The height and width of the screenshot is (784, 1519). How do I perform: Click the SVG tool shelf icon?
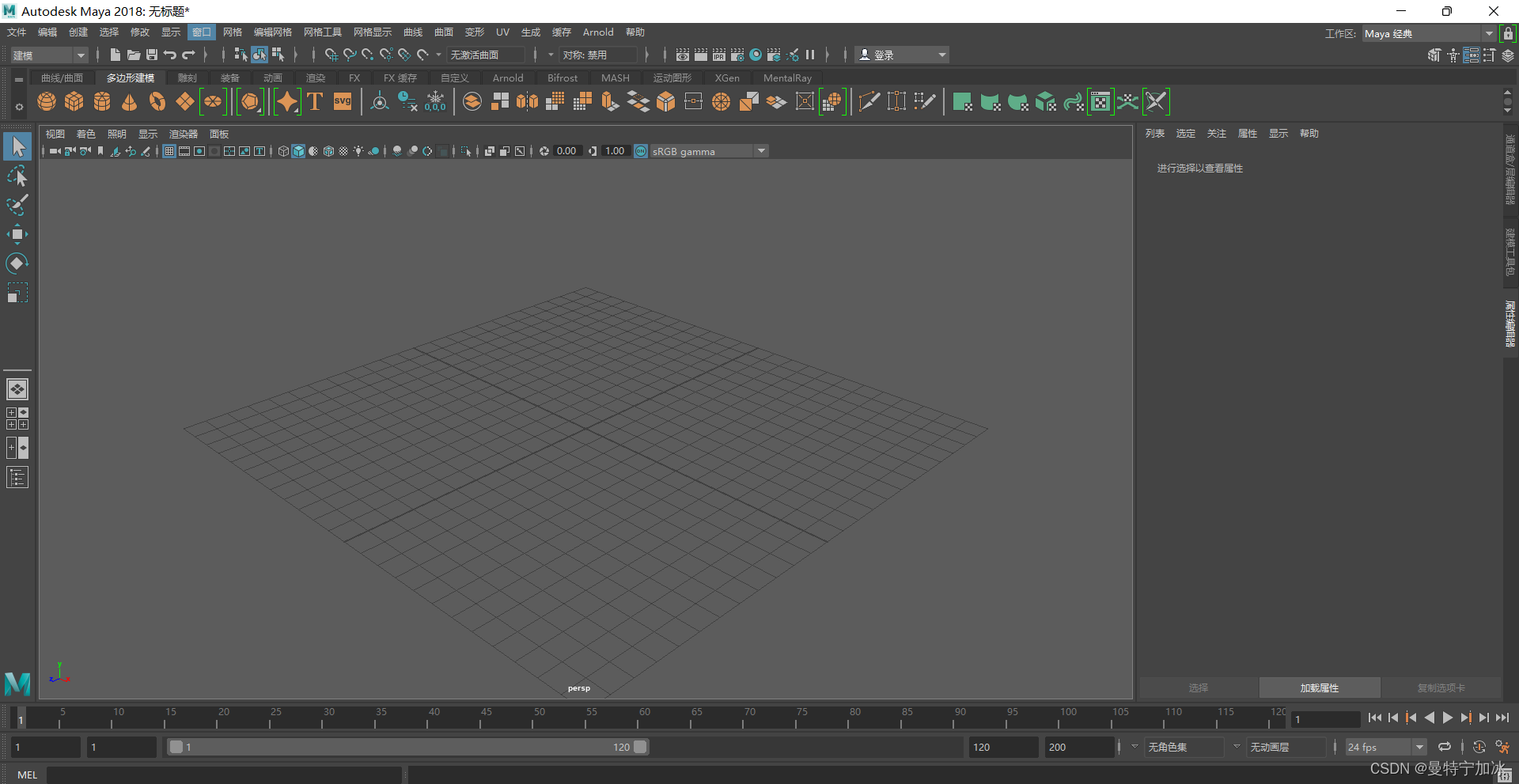click(342, 101)
